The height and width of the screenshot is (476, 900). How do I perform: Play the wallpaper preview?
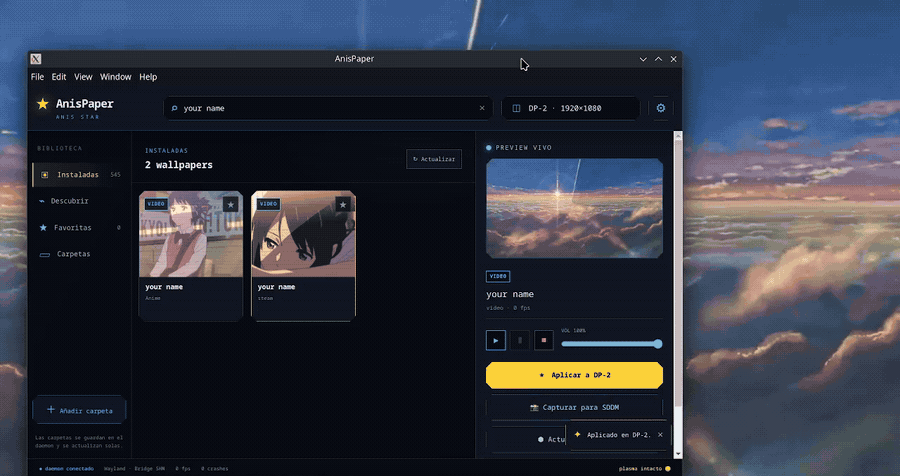[x=496, y=340]
